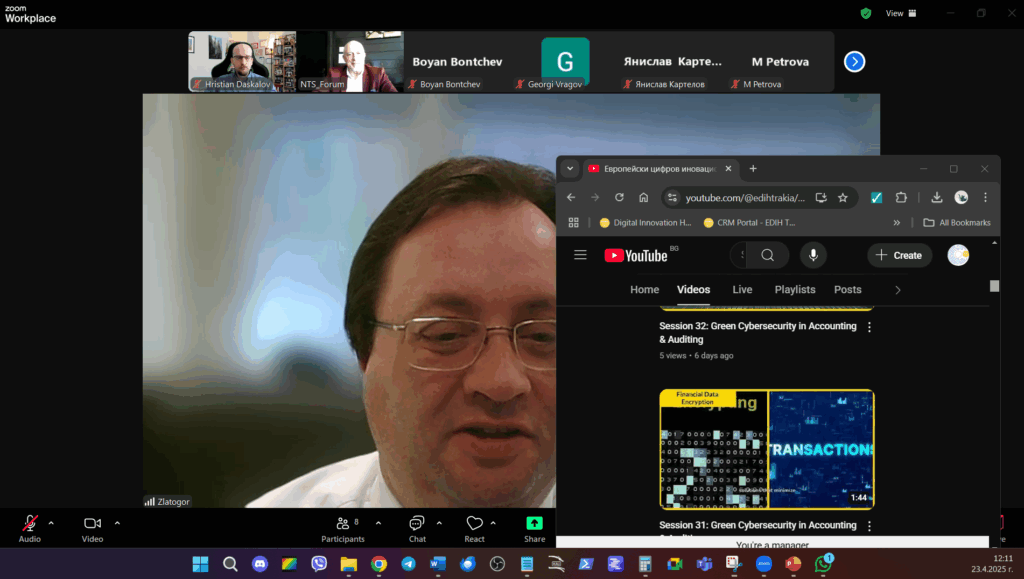Open the Zoom View layout menu
This screenshot has width=1024, height=579.
click(x=901, y=13)
